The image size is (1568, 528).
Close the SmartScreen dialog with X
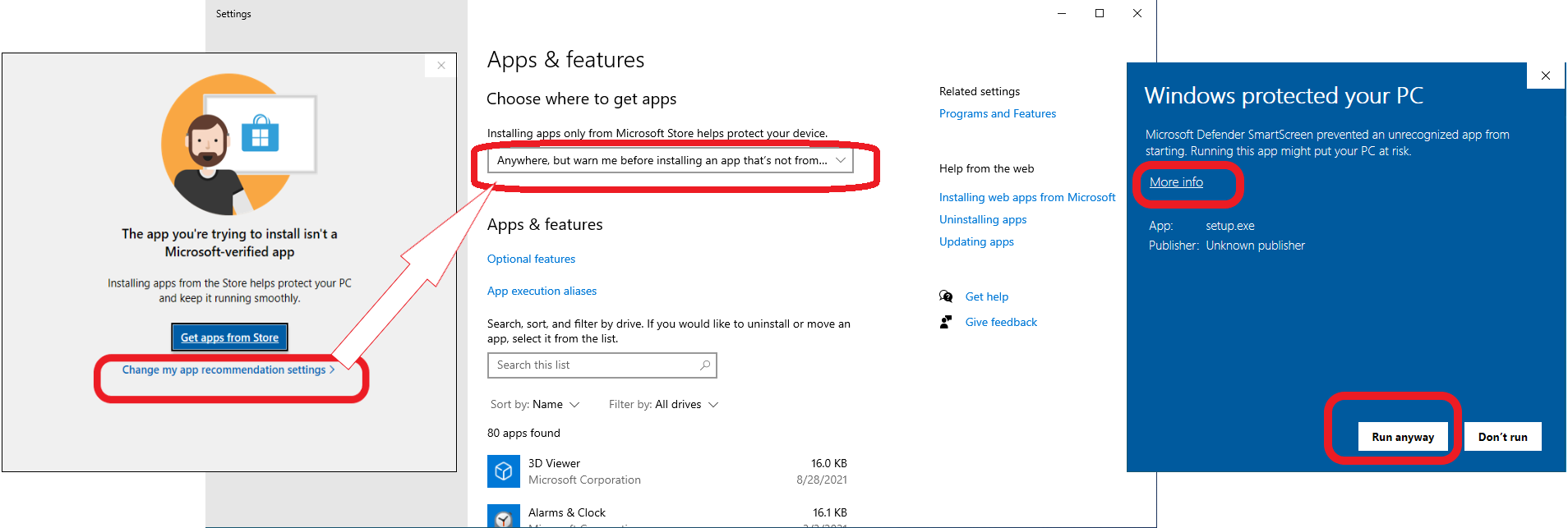click(x=1546, y=76)
